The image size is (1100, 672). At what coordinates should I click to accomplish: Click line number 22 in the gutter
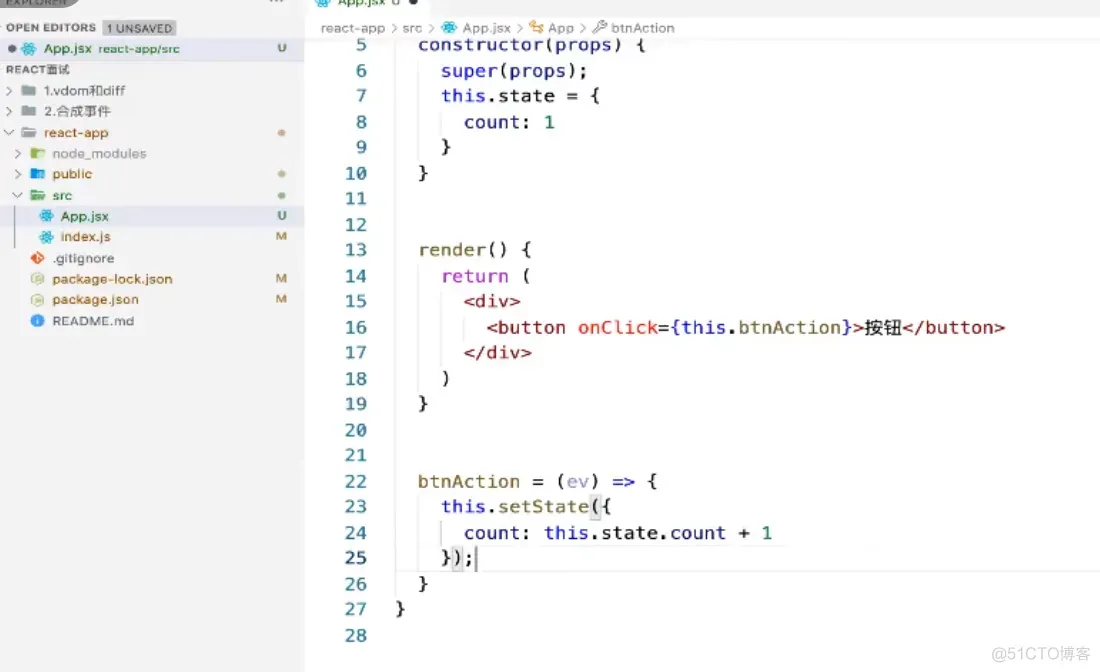[x=356, y=482]
